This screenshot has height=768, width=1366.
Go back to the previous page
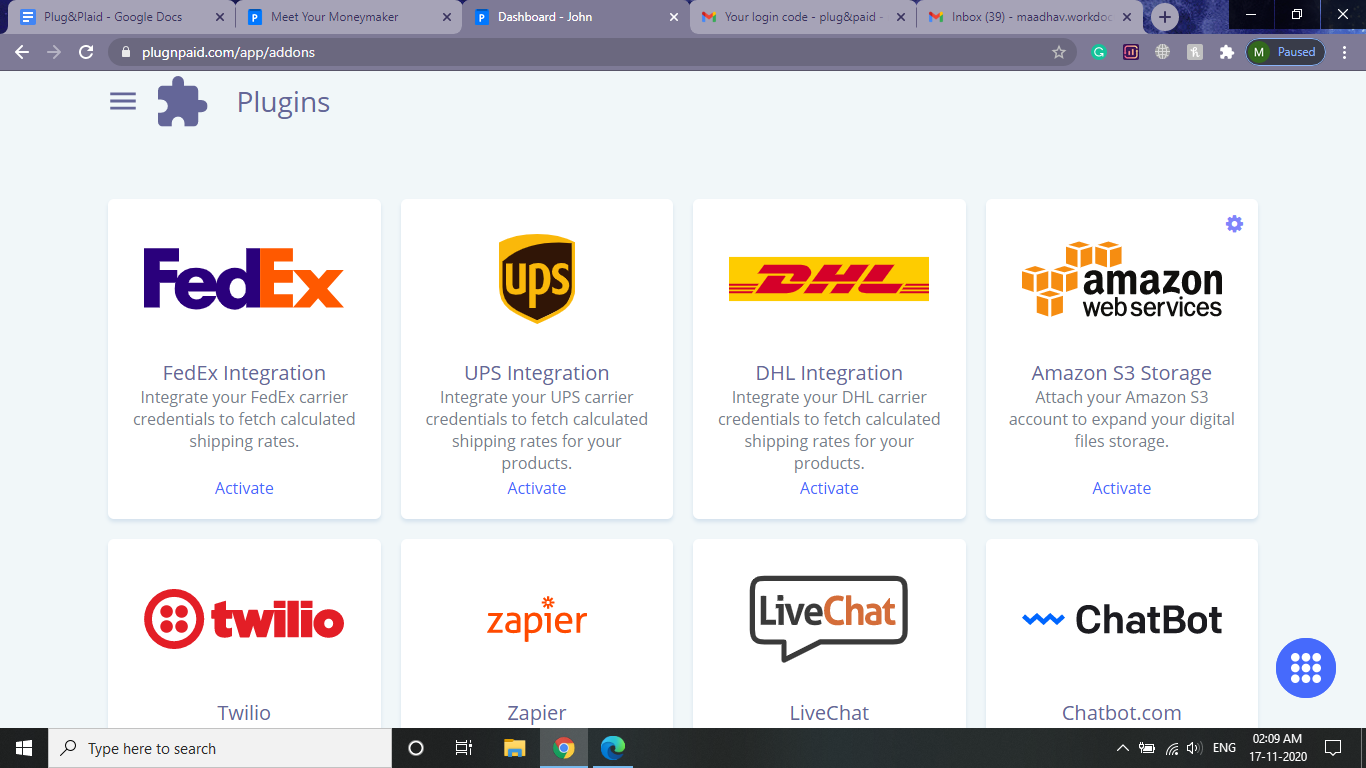pyautogui.click(x=22, y=52)
